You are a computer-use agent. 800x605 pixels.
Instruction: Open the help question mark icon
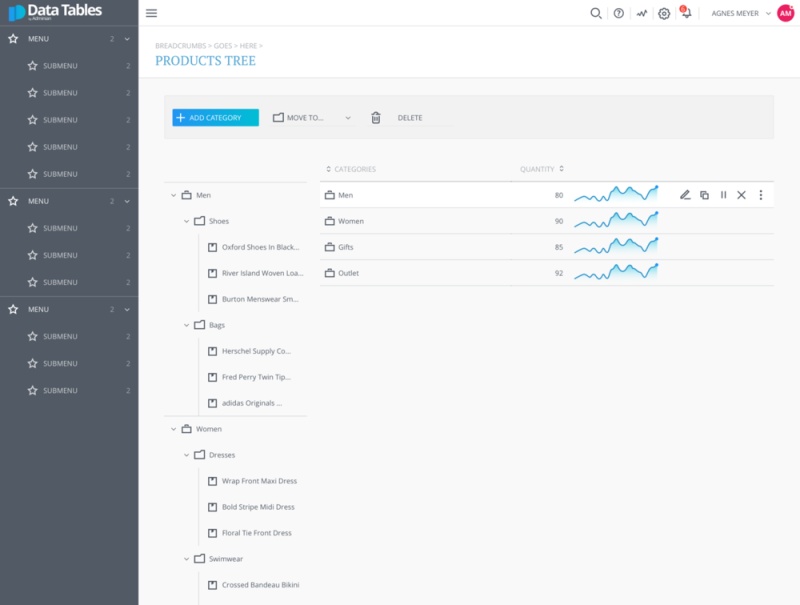[618, 13]
